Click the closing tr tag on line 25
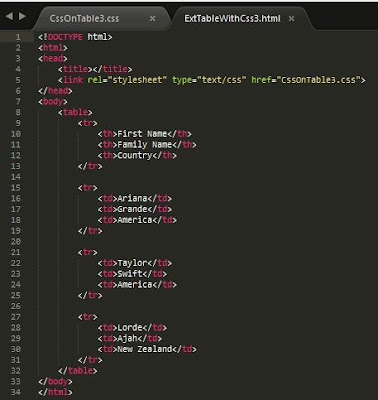 tap(90, 295)
